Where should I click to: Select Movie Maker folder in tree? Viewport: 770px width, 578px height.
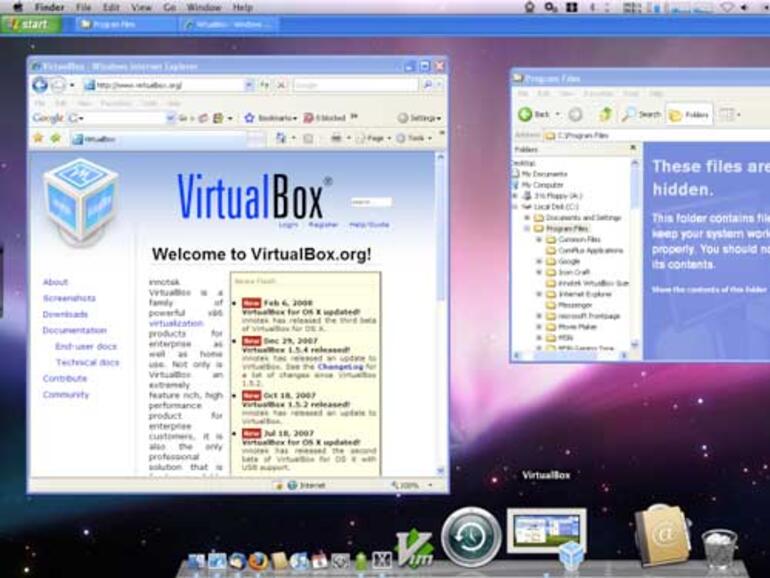pos(572,327)
